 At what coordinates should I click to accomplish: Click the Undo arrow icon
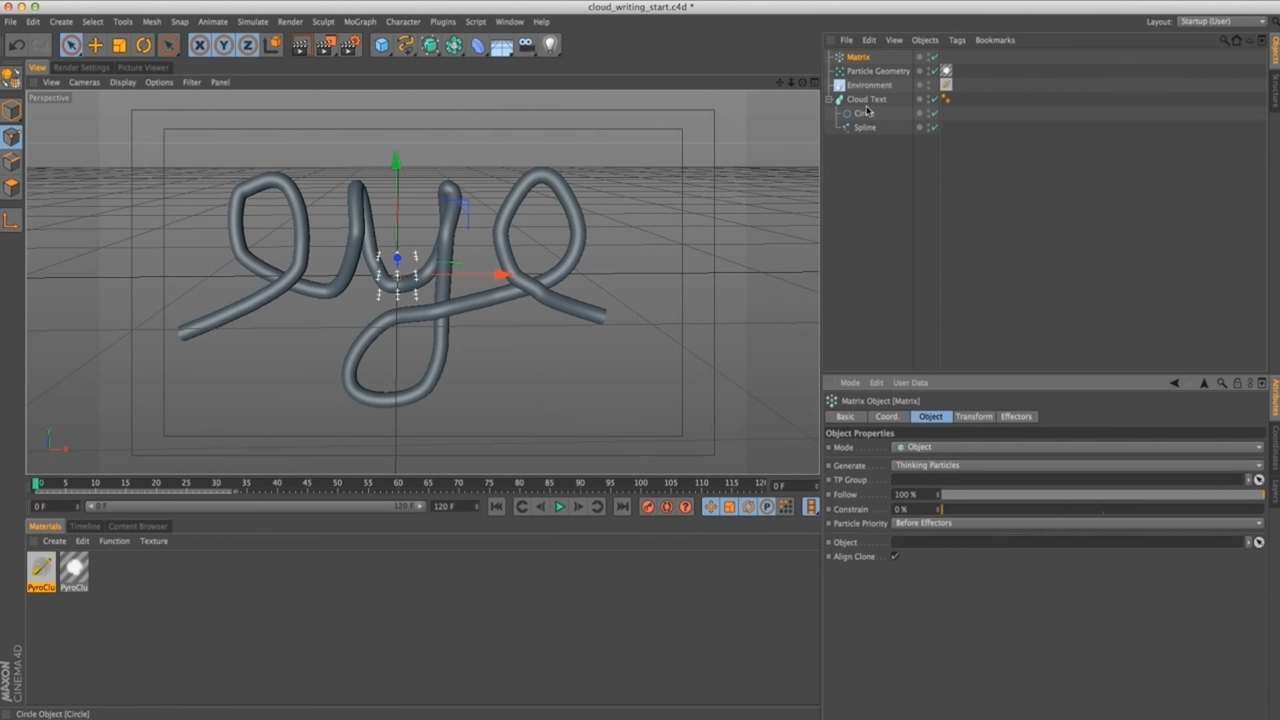[x=16, y=45]
